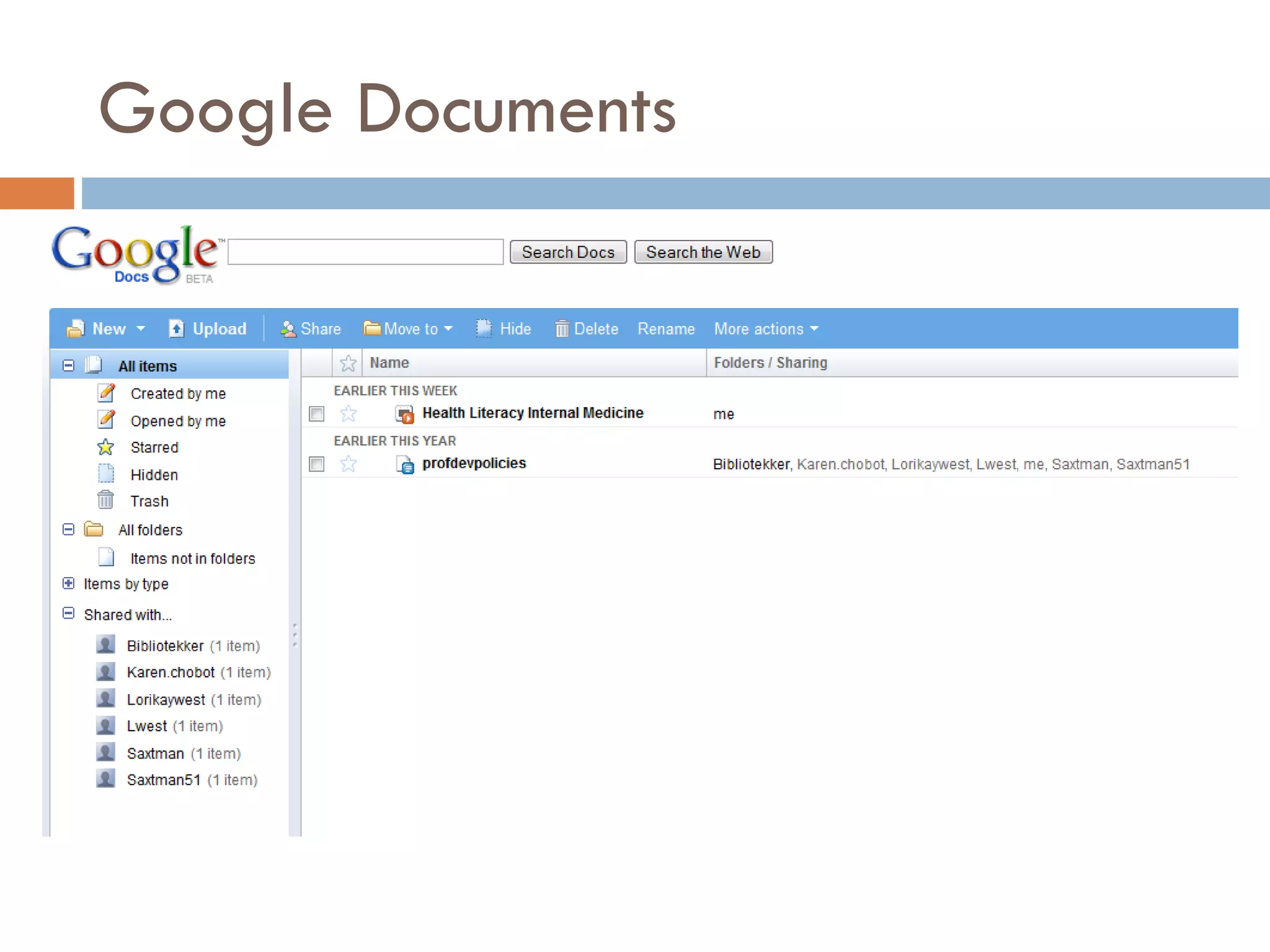The width and height of the screenshot is (1270, 952).
Task: Select Starred in sidebar
Action: [x=154, y=447]
